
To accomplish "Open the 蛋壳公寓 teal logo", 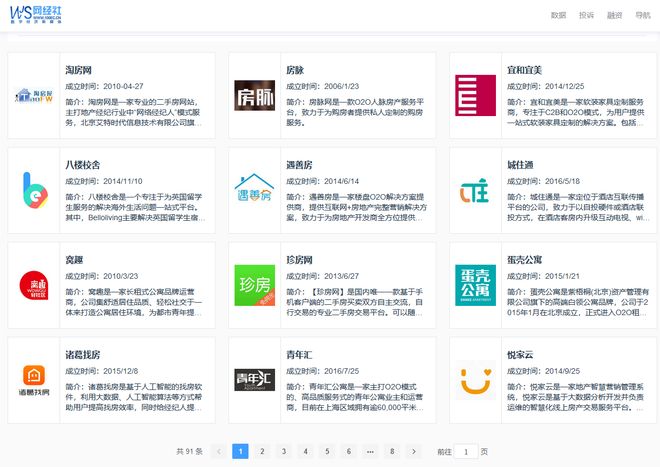I will click(x=476, y=285).
